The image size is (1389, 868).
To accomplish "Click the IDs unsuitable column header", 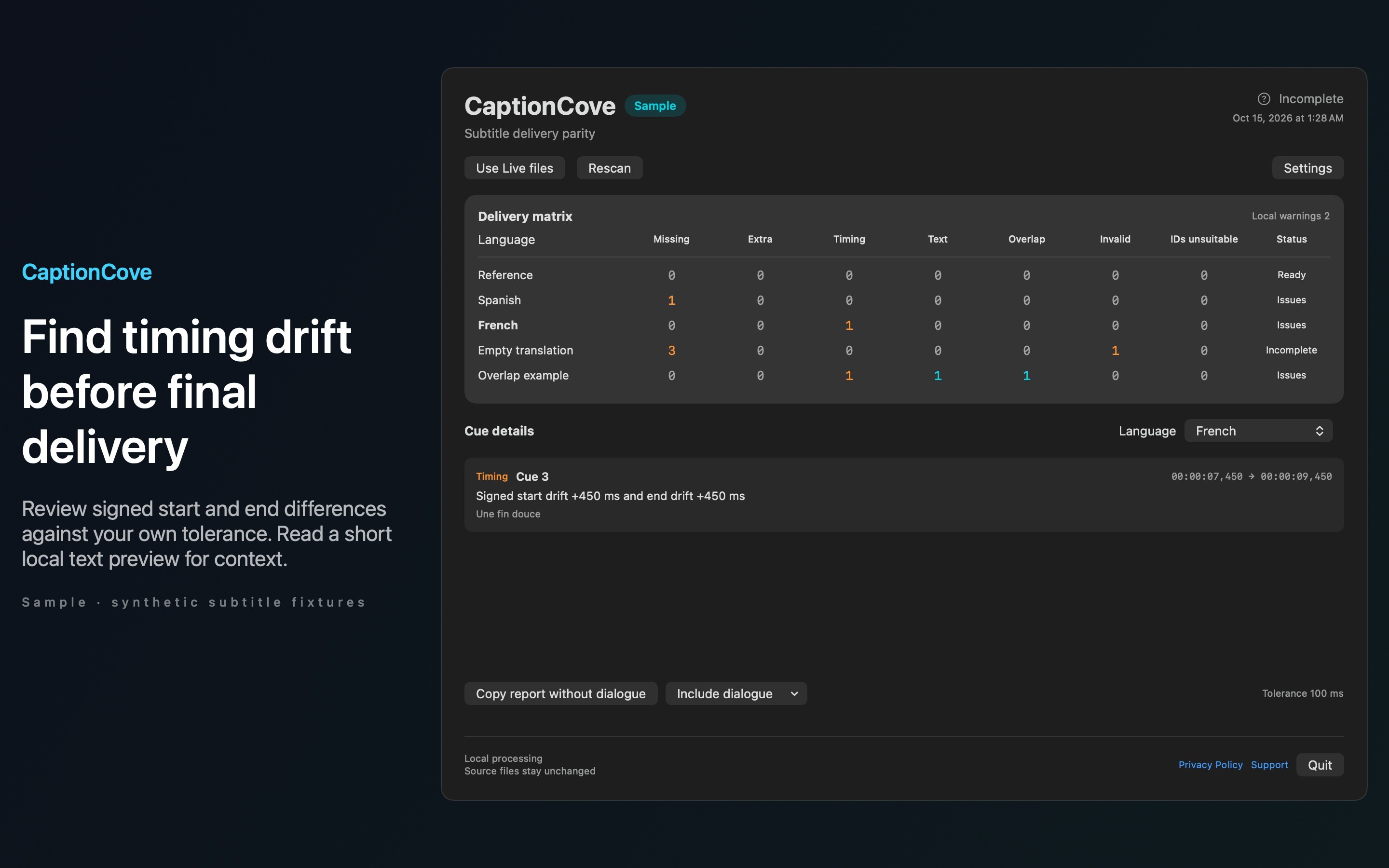I will coord(1204,239).
